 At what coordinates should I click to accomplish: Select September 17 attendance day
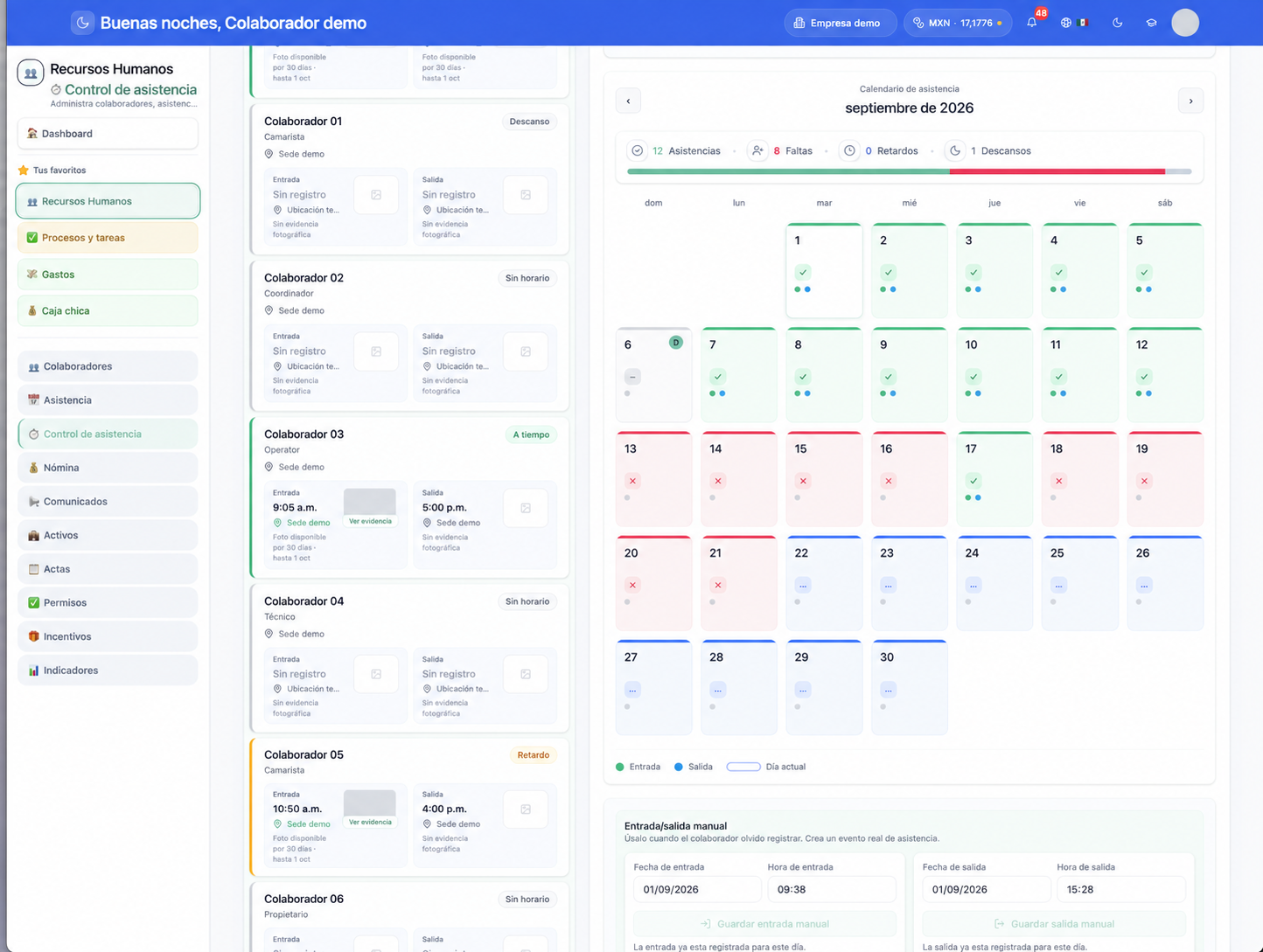(994, 478)
